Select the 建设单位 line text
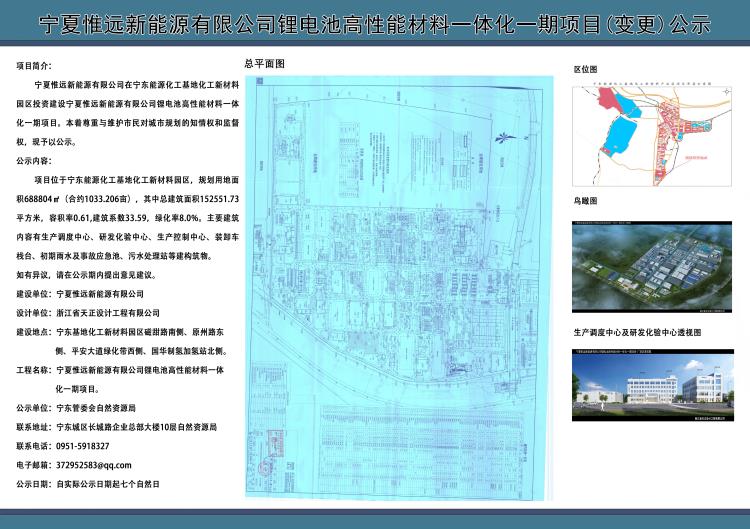This screenshot has height=529, width=750. [x=80, y=294]
